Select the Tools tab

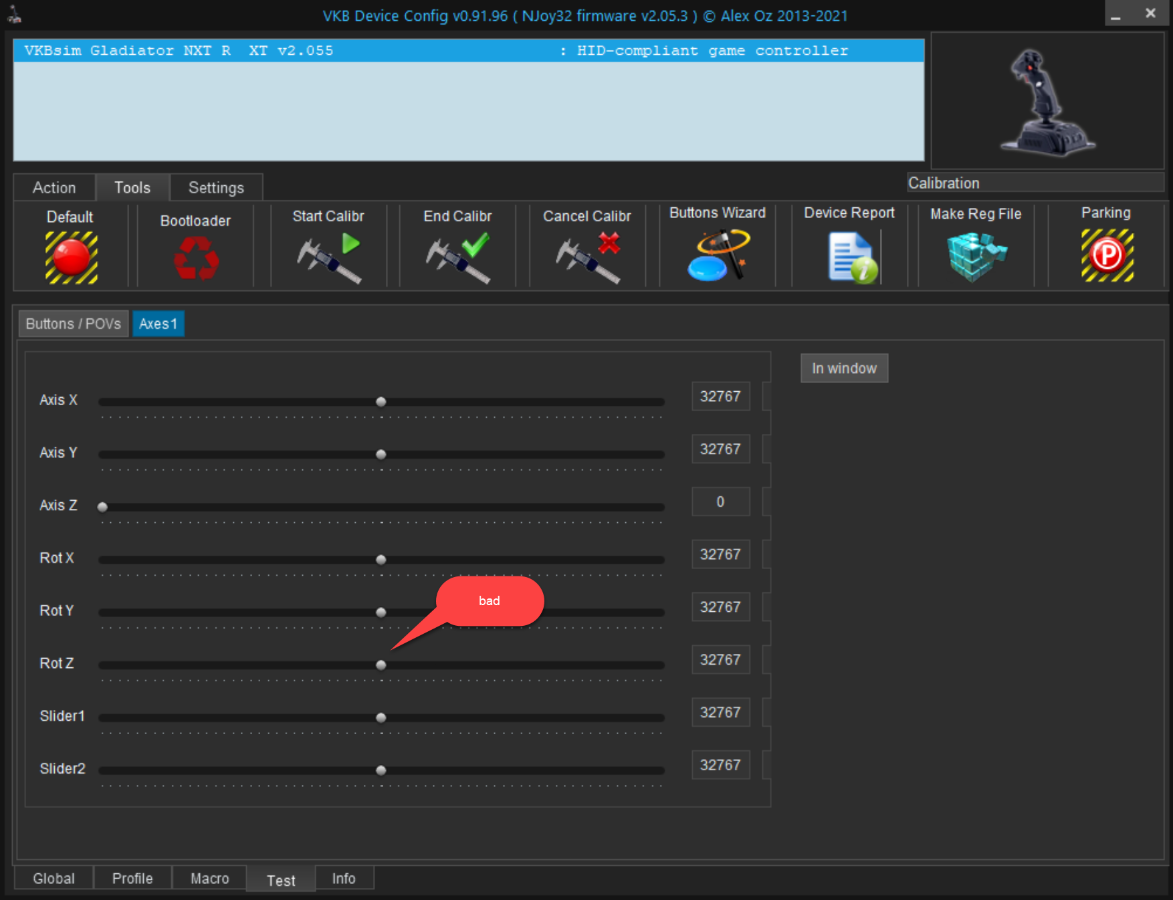(132, 188)
